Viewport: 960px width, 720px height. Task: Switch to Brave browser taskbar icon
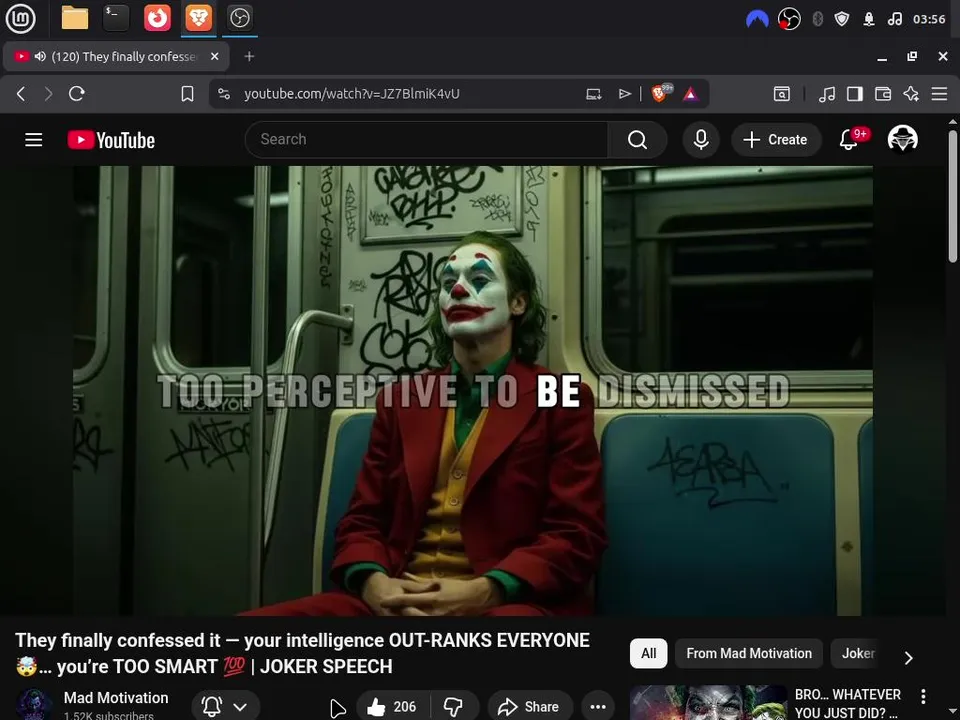coord(198,18)
